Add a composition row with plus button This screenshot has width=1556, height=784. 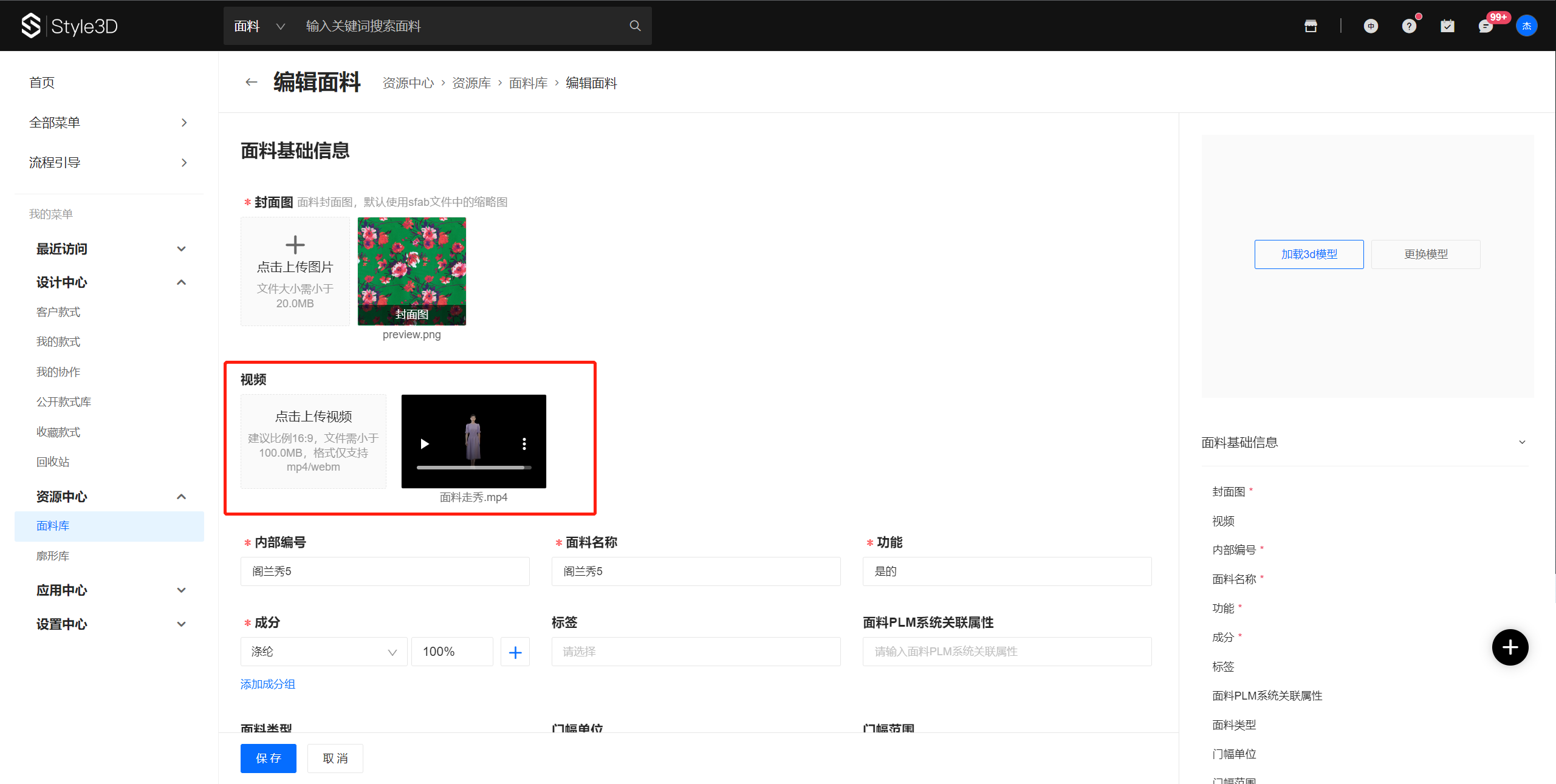(515, 652)
